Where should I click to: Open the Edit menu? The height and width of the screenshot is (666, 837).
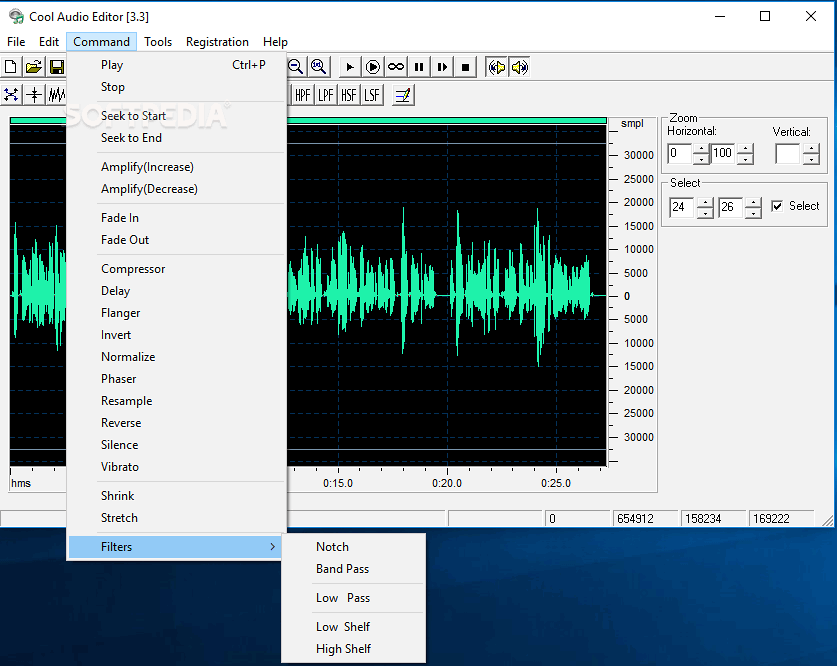(x=49, y=42)
